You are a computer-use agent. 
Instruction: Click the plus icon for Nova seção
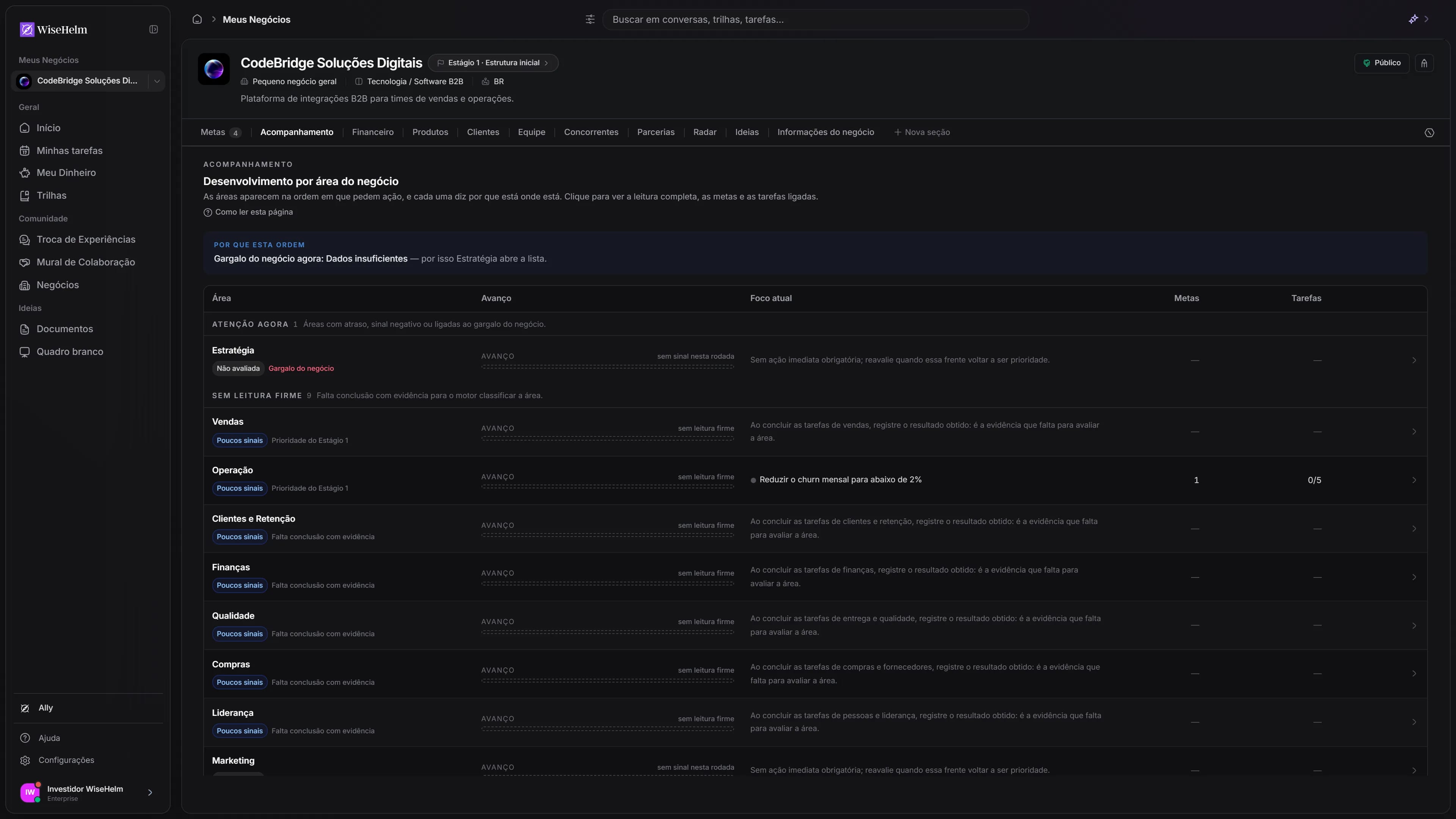(897, 132)
